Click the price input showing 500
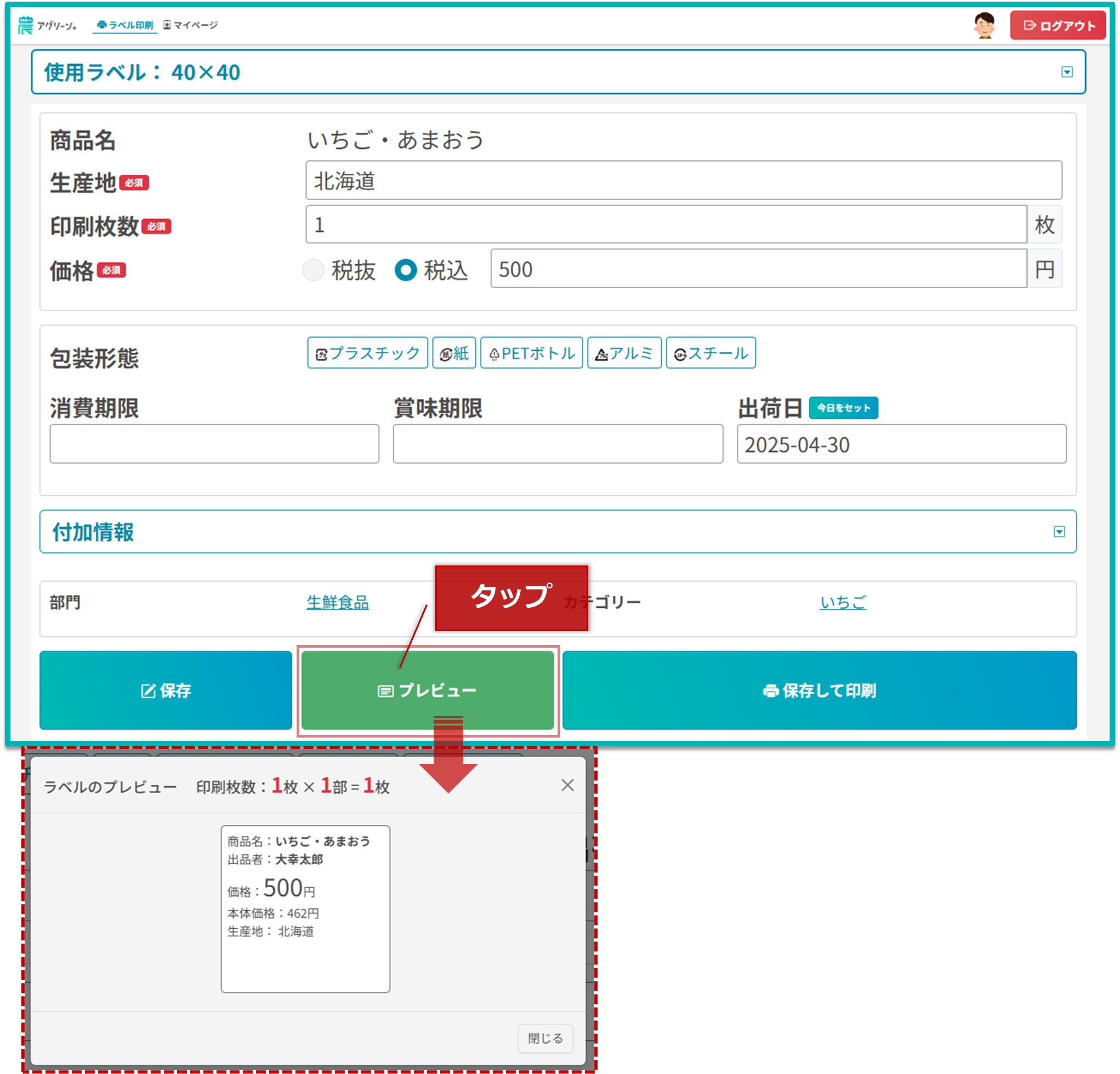This screenshot has width=1120, height=1074. point(758,268)
